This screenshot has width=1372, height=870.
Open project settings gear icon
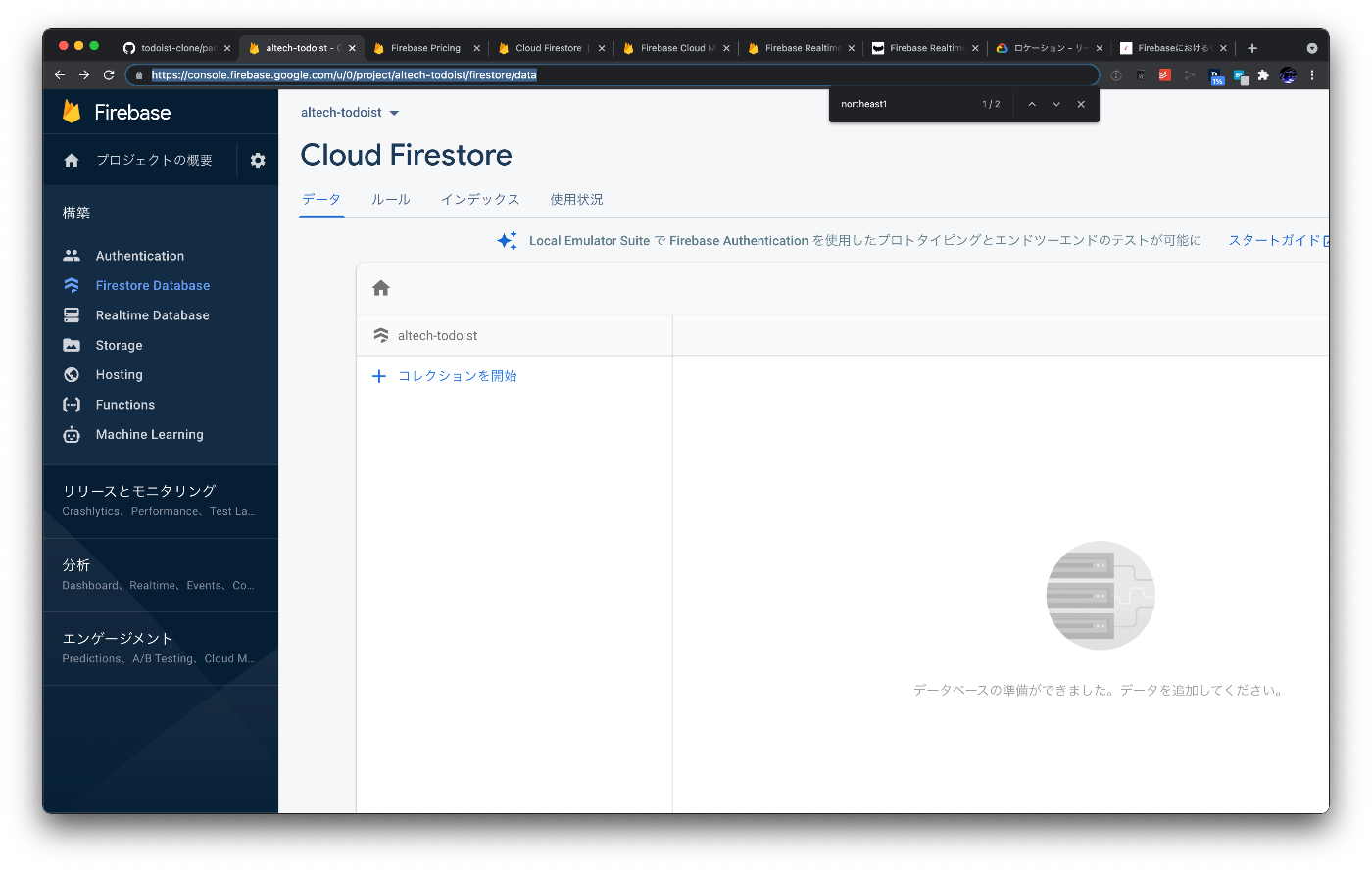258,160
